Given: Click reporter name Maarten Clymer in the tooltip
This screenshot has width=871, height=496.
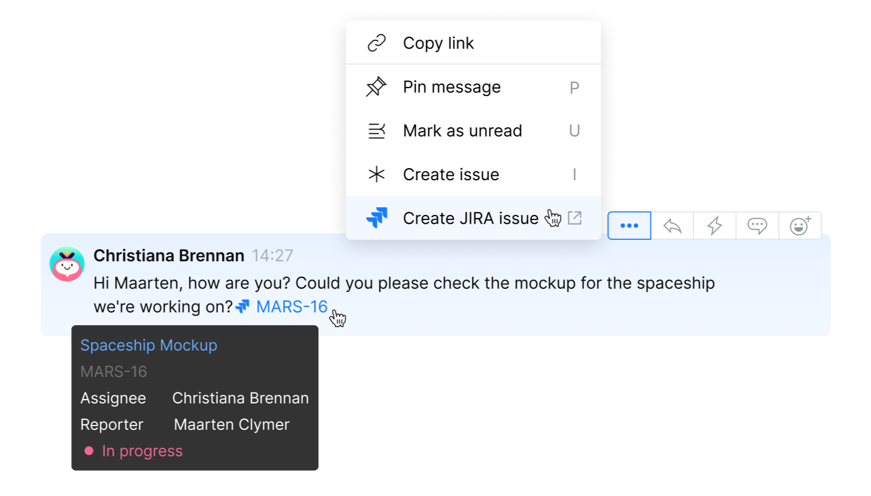Looking at the screenshot, I should coord(231,424).
